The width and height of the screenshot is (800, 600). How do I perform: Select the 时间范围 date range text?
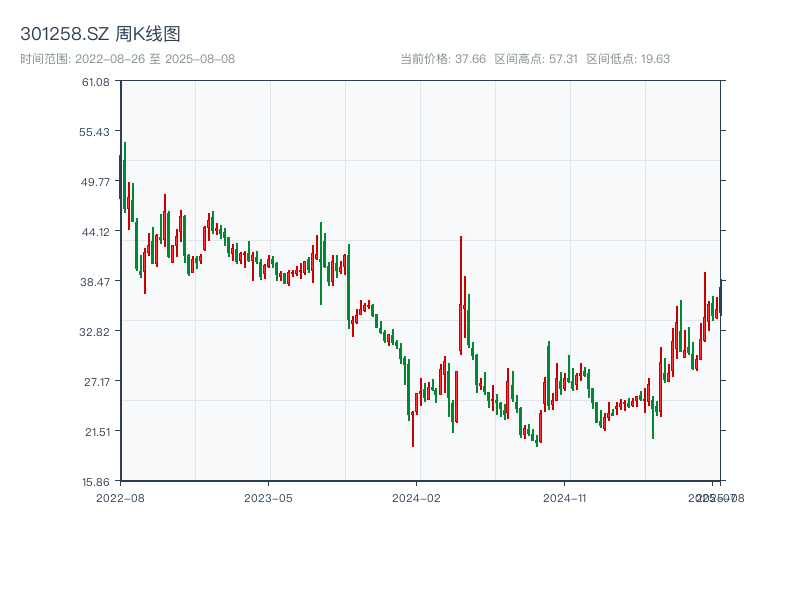click(127, 59)
